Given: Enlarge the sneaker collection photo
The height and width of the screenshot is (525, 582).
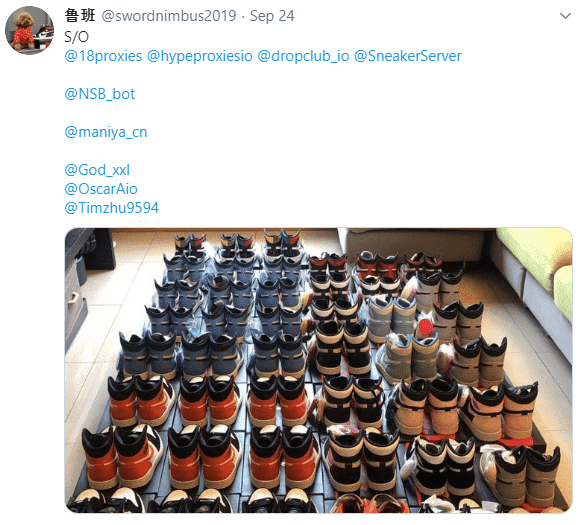Looking at the screenshot, I should point(318,371).
